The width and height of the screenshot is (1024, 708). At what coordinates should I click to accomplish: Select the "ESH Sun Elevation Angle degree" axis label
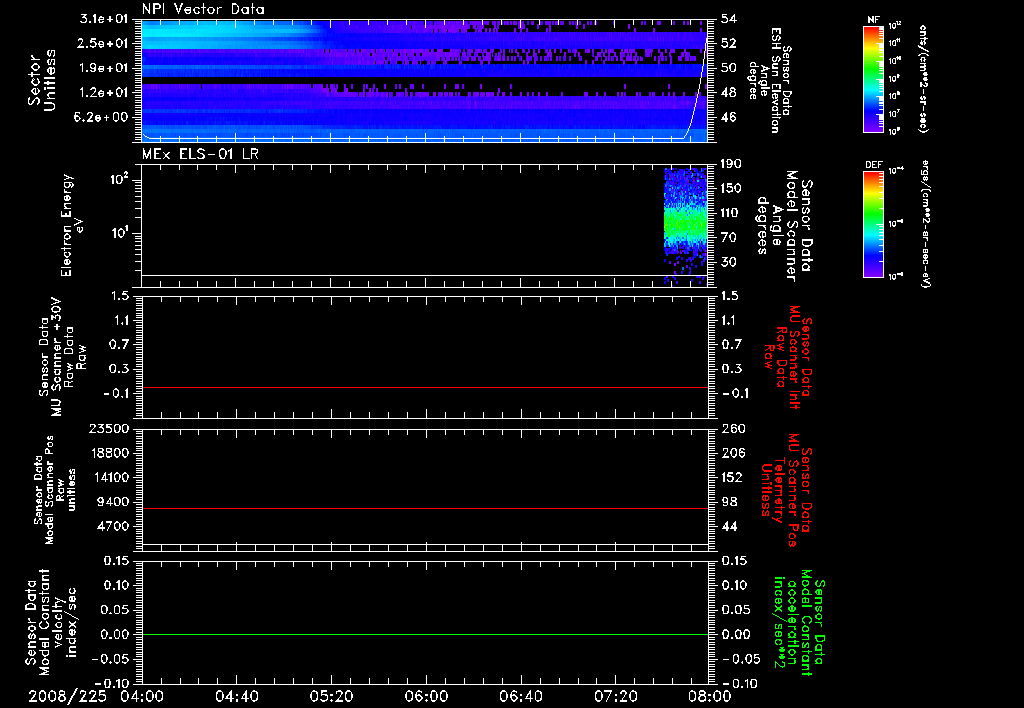770,80
